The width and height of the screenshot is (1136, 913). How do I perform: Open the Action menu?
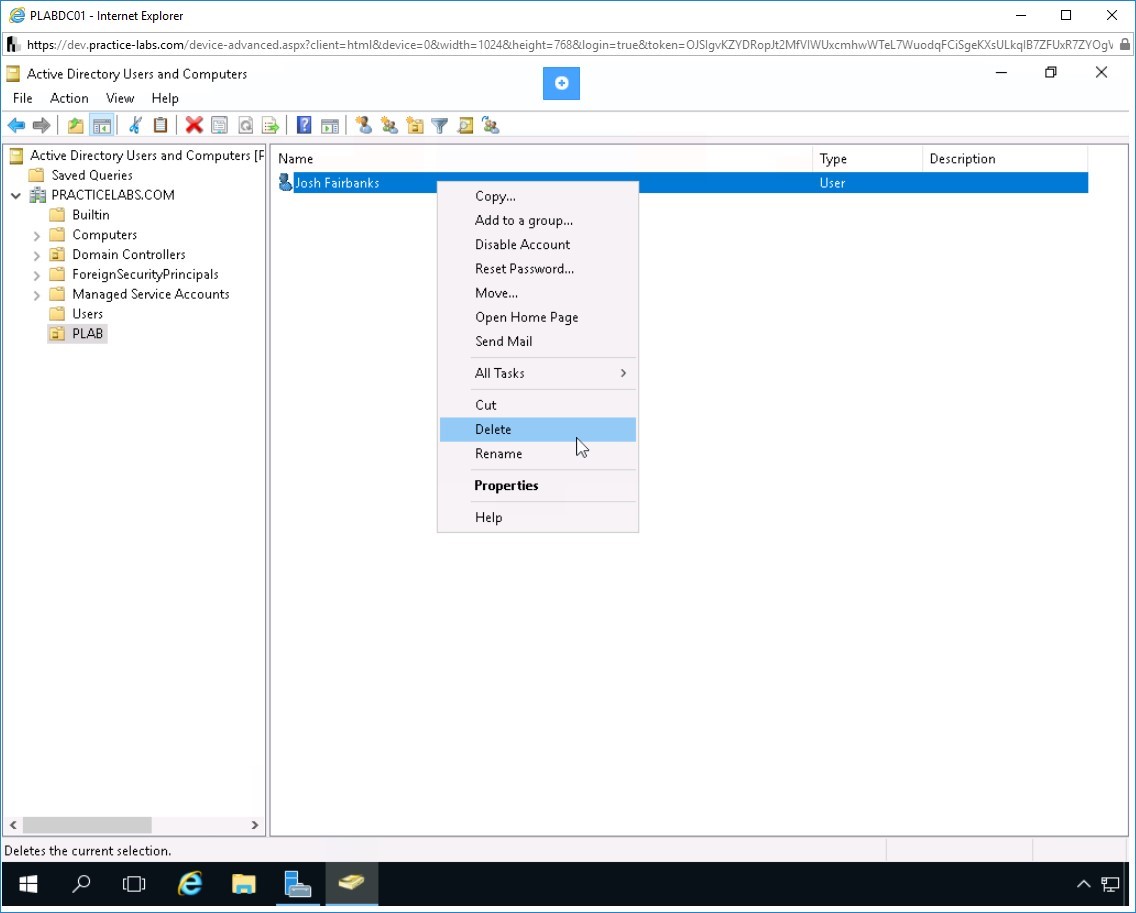[x=69, y=98]
